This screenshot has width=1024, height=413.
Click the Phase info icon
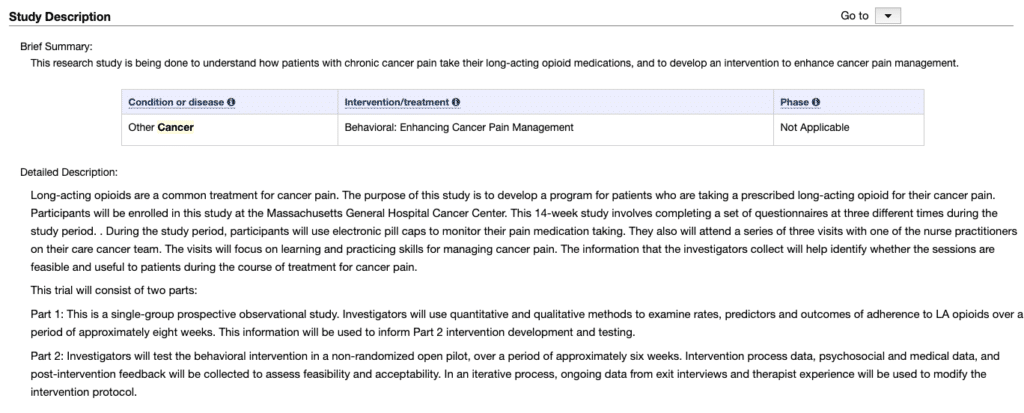pos(816,102)
